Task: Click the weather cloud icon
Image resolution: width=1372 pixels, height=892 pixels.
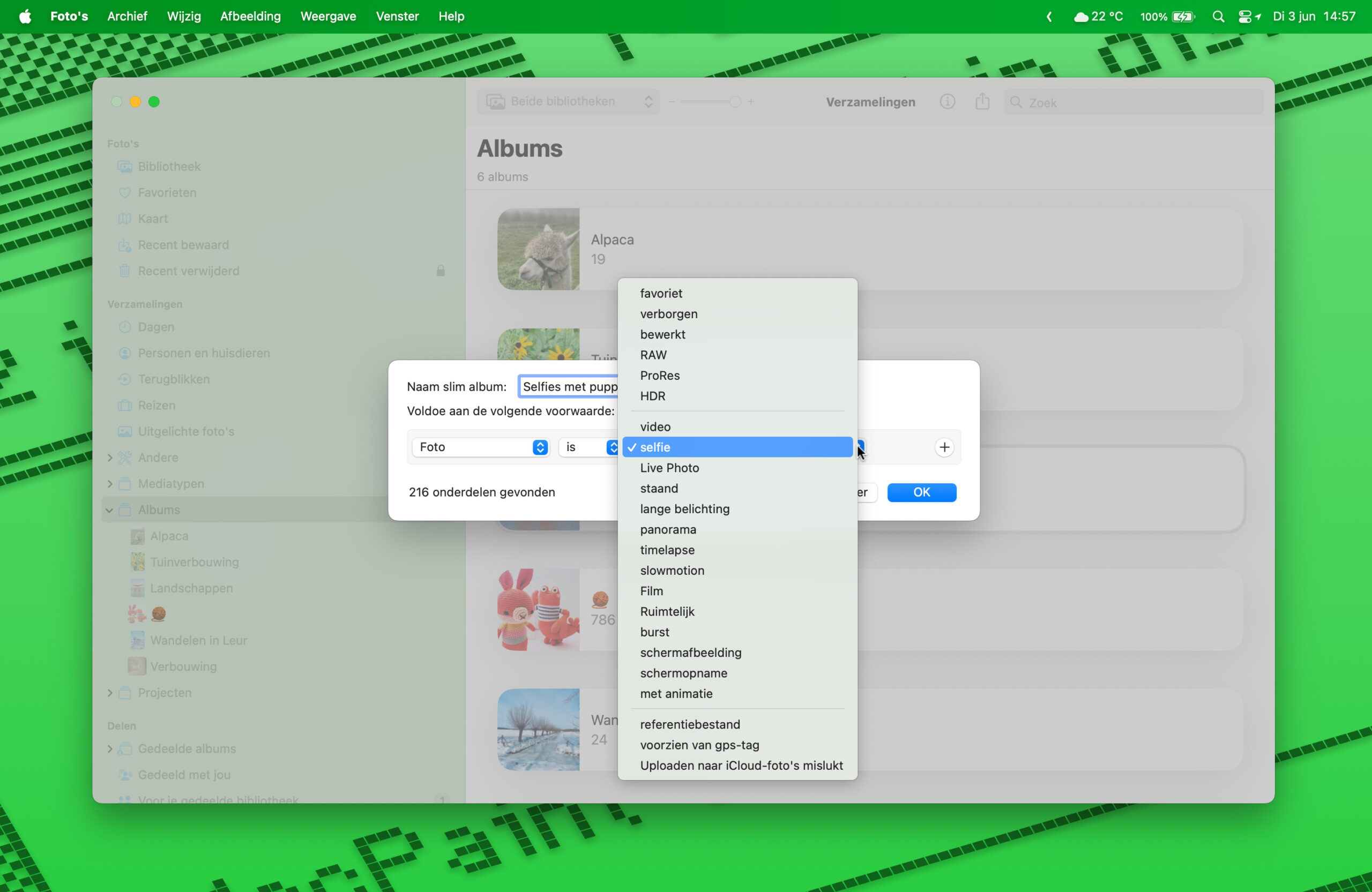Action: pos(1081,16)
